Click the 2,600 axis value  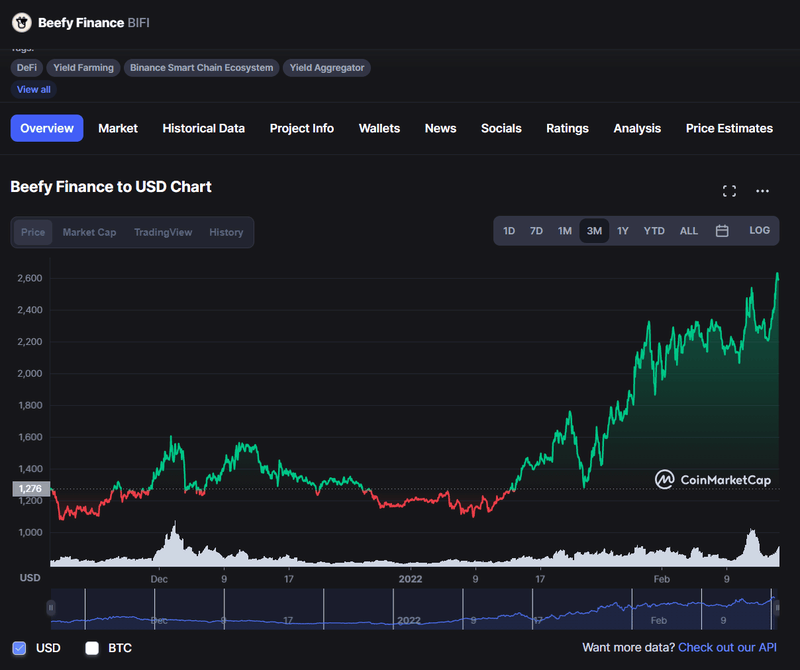pyautogui.click(x=30, y=278)
